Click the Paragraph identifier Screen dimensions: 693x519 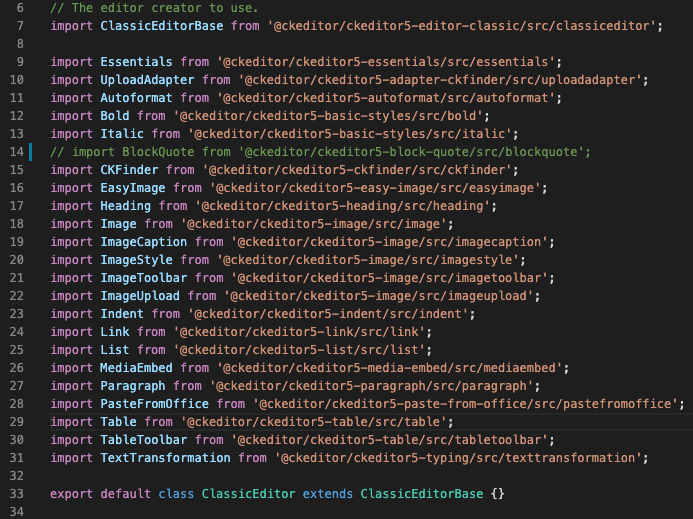coord(133,386)
